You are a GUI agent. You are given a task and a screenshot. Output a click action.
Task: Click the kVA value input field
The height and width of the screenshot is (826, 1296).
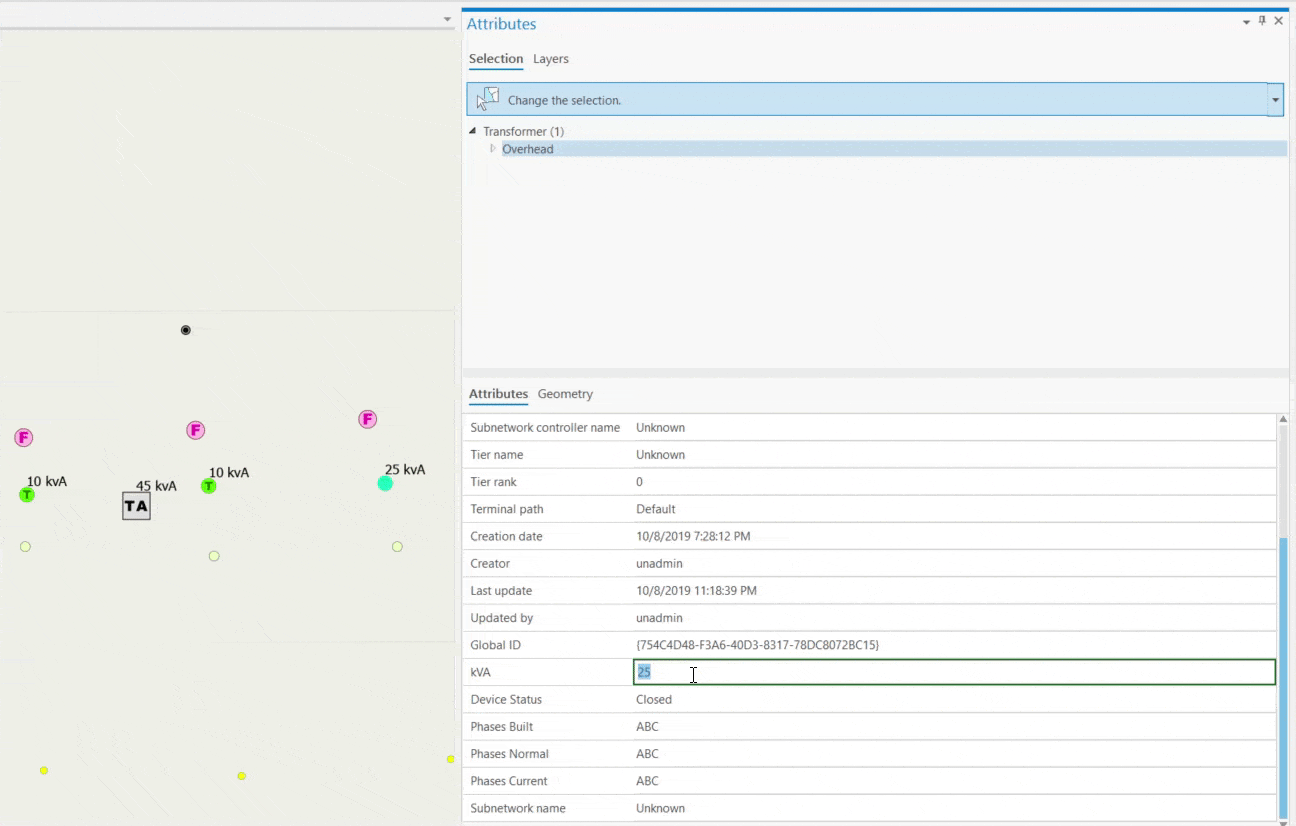955,672
